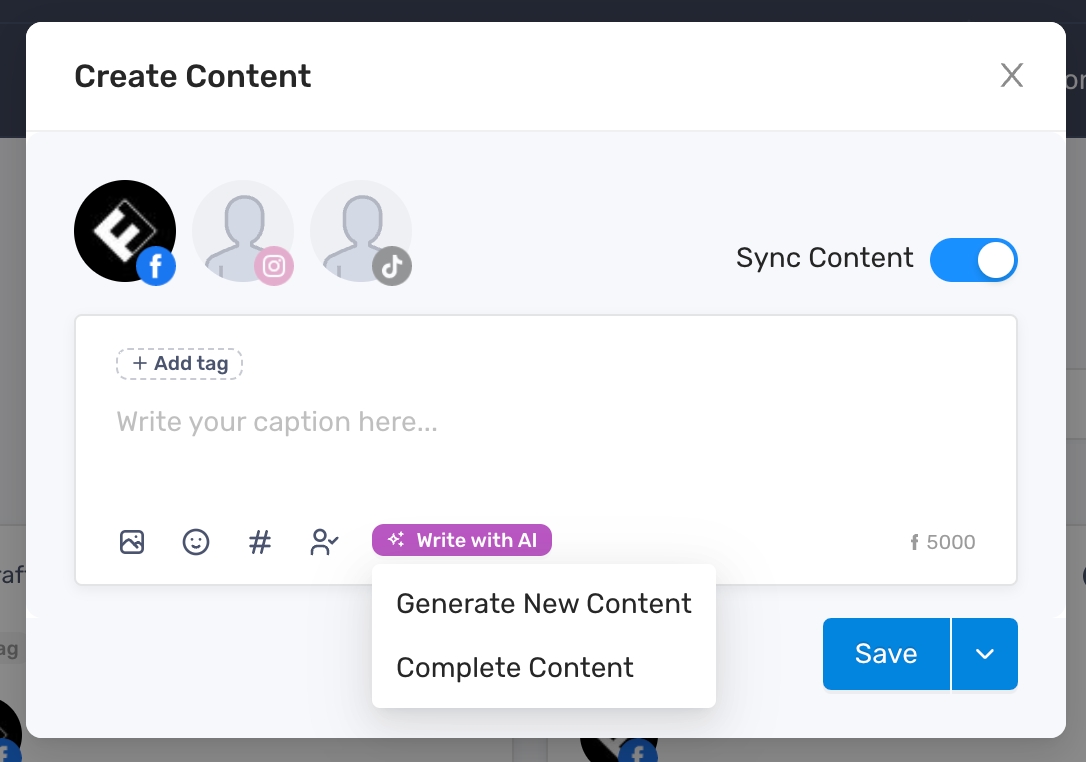The height and width of the screenshot is (762, 1086).
Task: Click the mention user icon
Action: (x=324, y=542)
